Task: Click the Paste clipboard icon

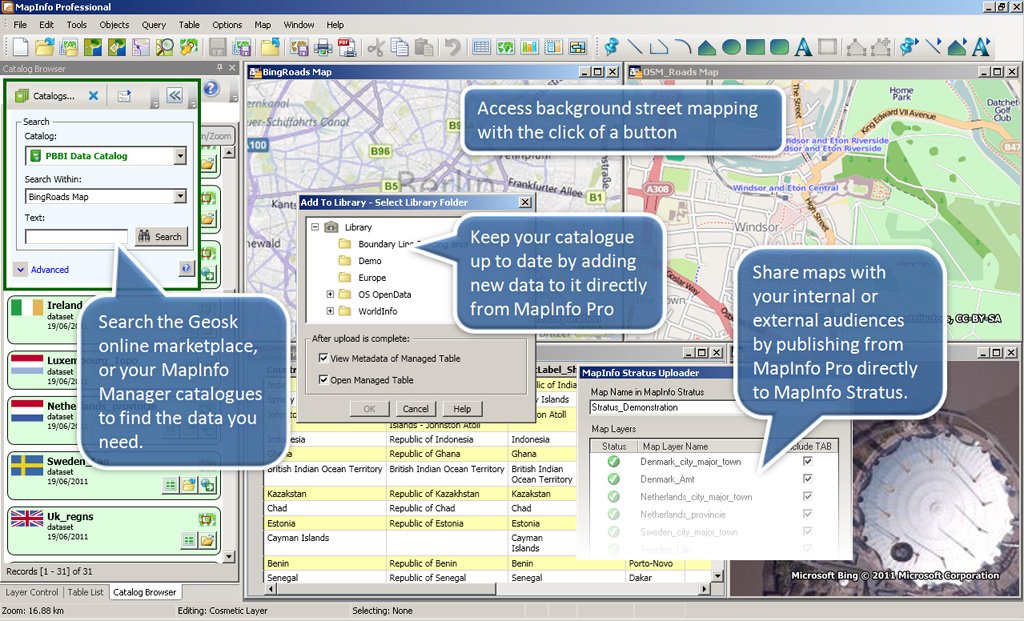Action: pyautogui.click(x=424, y=47)
